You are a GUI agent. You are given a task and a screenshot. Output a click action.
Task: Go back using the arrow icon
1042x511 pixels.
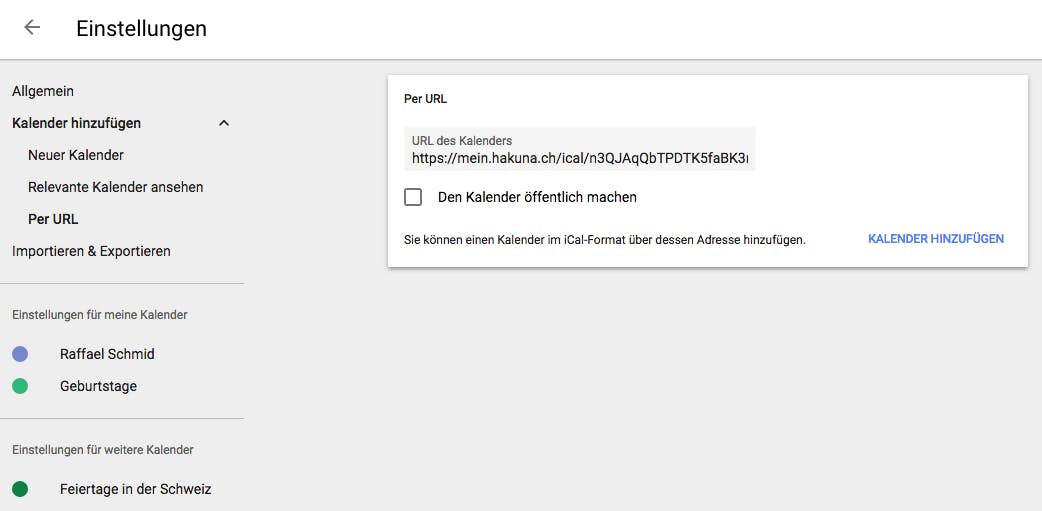coord(32,27)
